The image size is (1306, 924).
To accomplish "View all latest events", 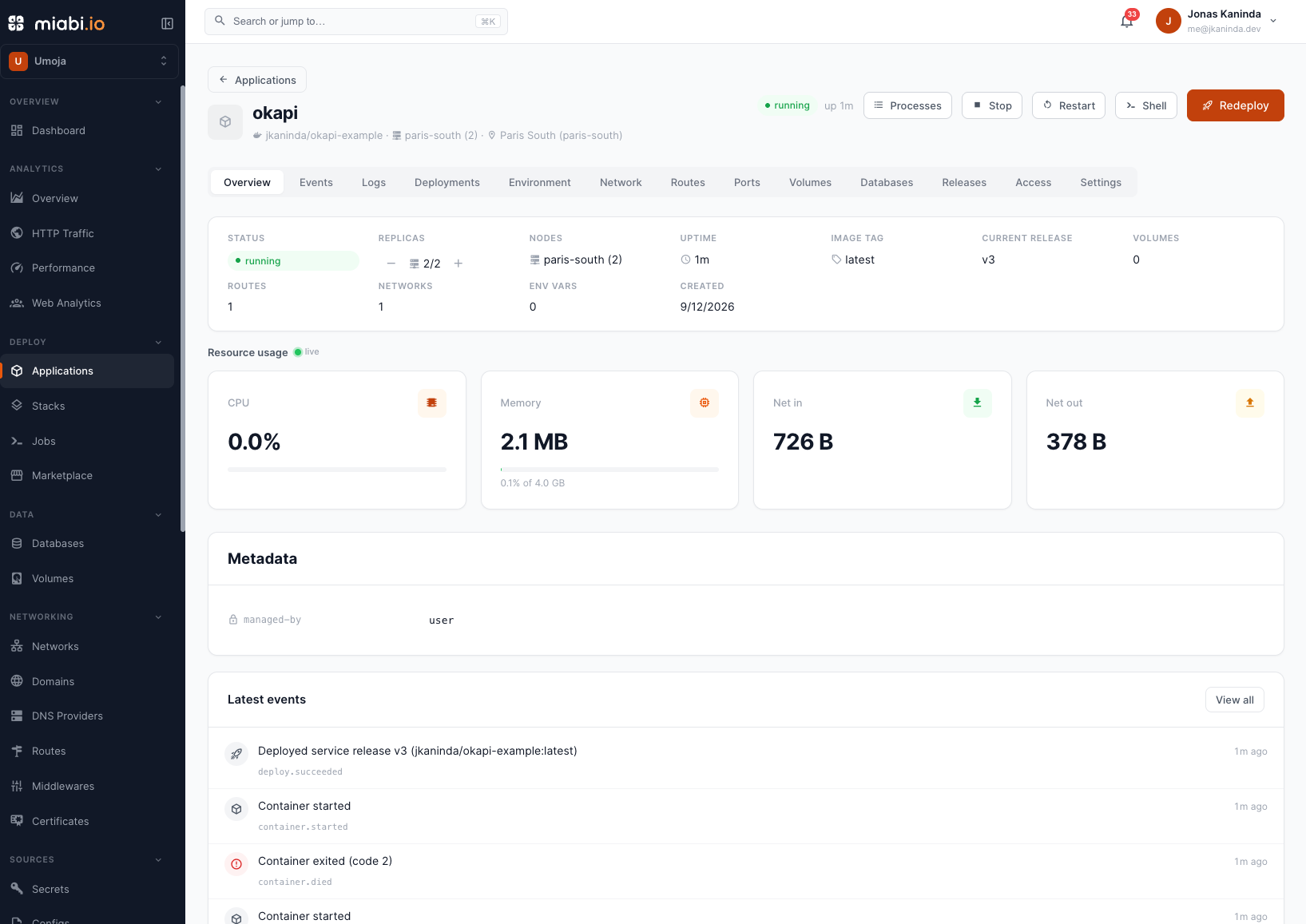I will 1235,700.
